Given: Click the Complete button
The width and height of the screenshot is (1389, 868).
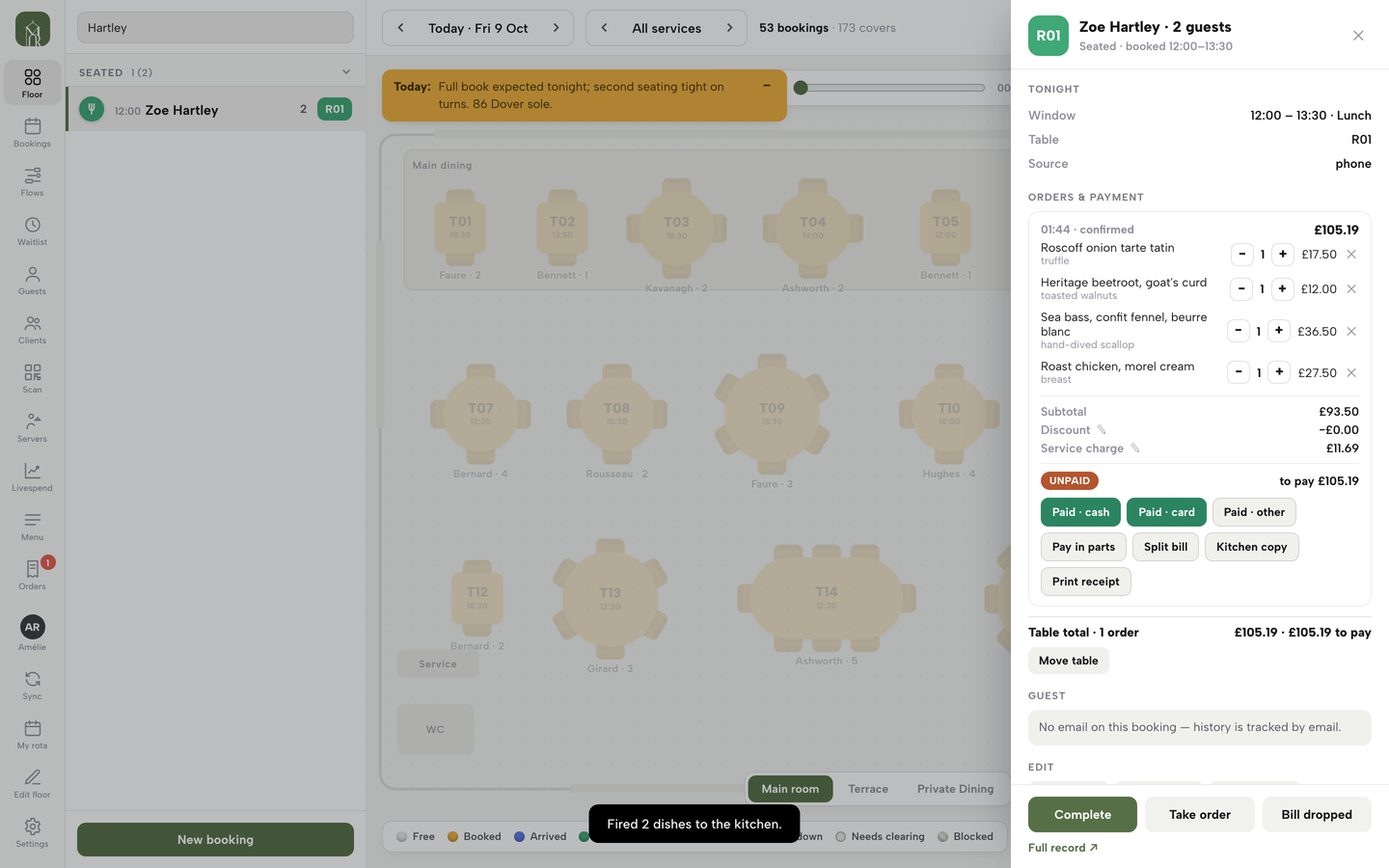Looking at the screenshot, I should pyautogui.click(x=1082, y=815).
